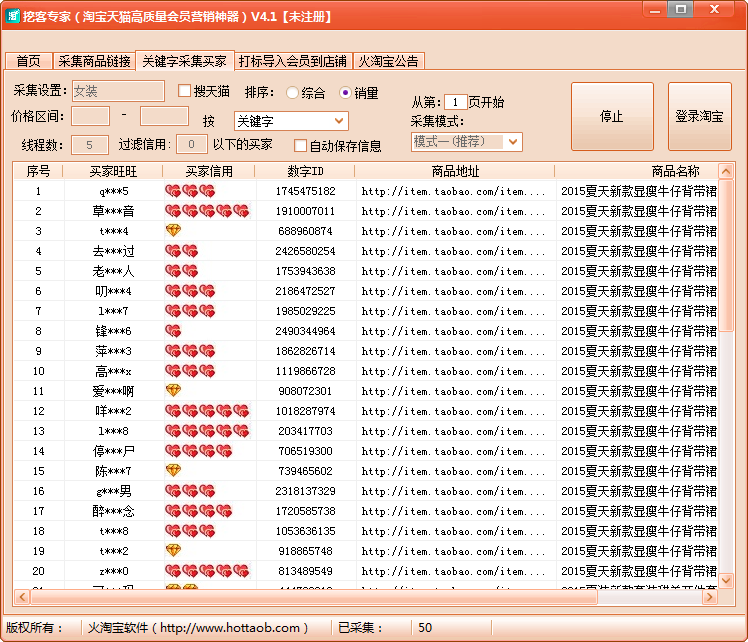Click diamond credit icon for t***2
Screen dimensions: 748x642
(173, 551)
